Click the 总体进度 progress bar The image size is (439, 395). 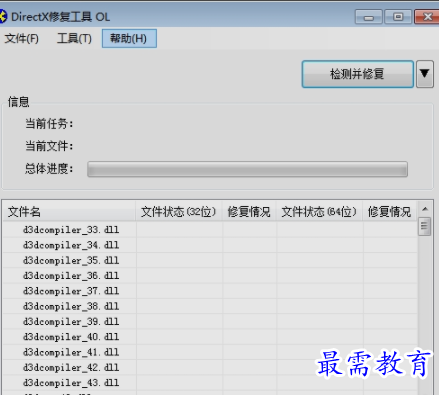247,169
